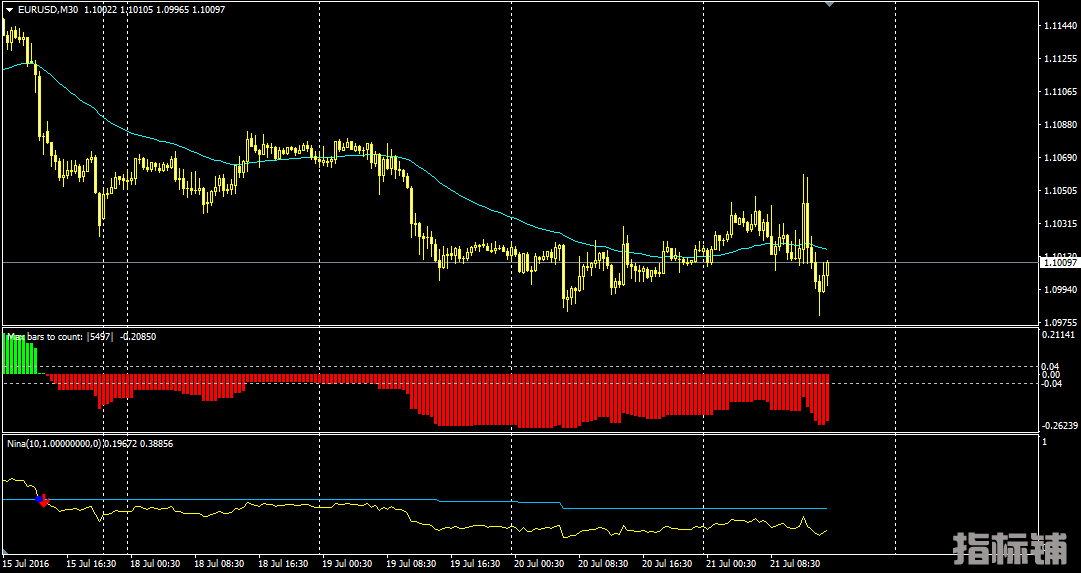Click the chart shift triangle marker at top
This screenshot has width=1081, height=573.
click(829, 4)
